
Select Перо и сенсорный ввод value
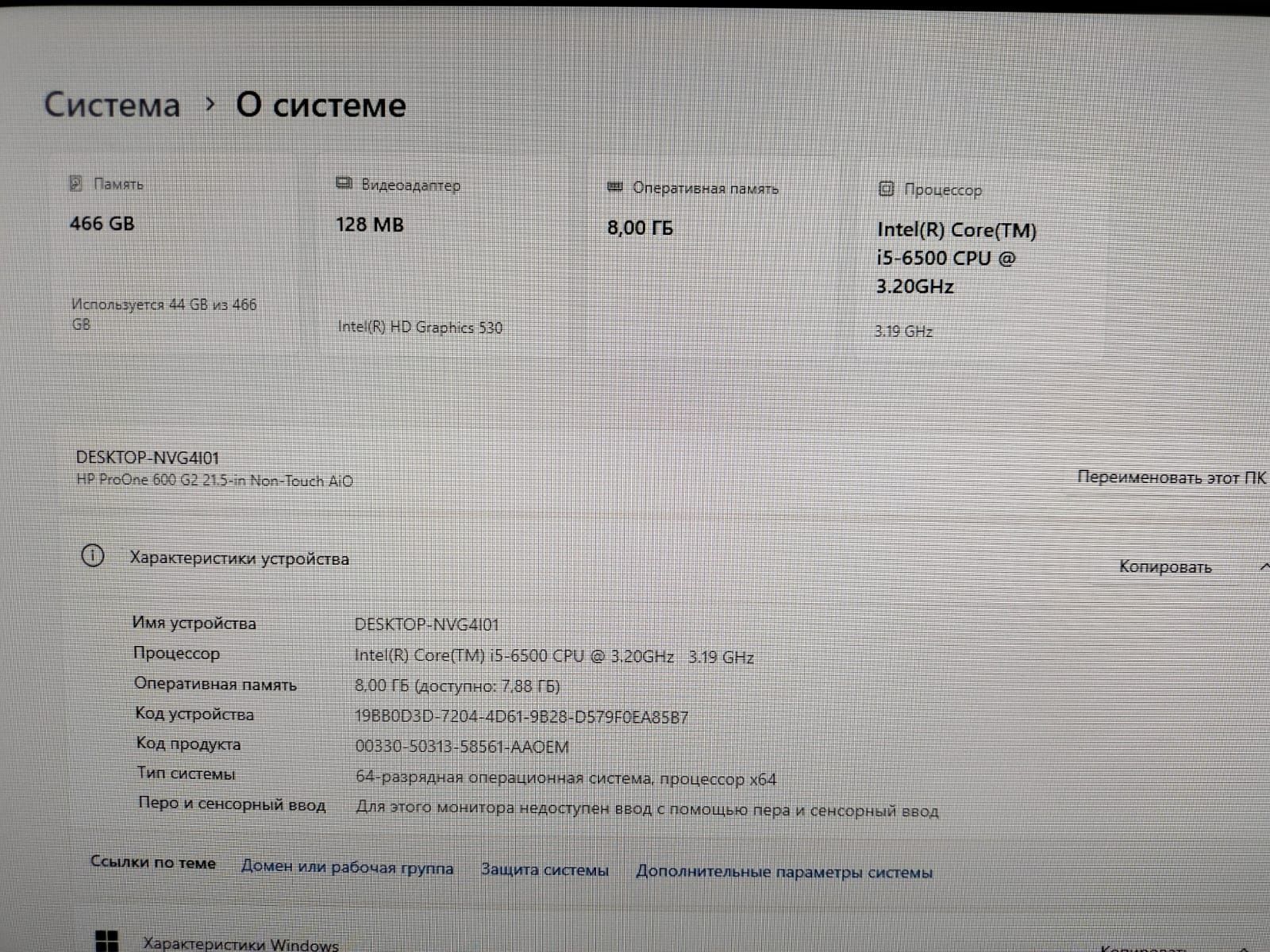point(647,809)
